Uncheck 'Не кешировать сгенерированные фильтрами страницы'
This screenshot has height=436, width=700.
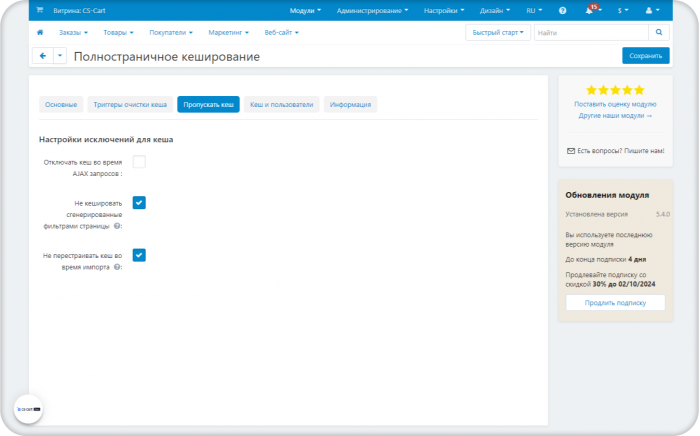click(139, 203)
